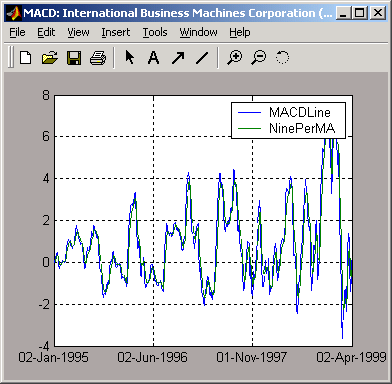The width and height of the screenshot is (392, 384).
Task: Click the y-axis tick label 6
Action: (x=46, y=136)
